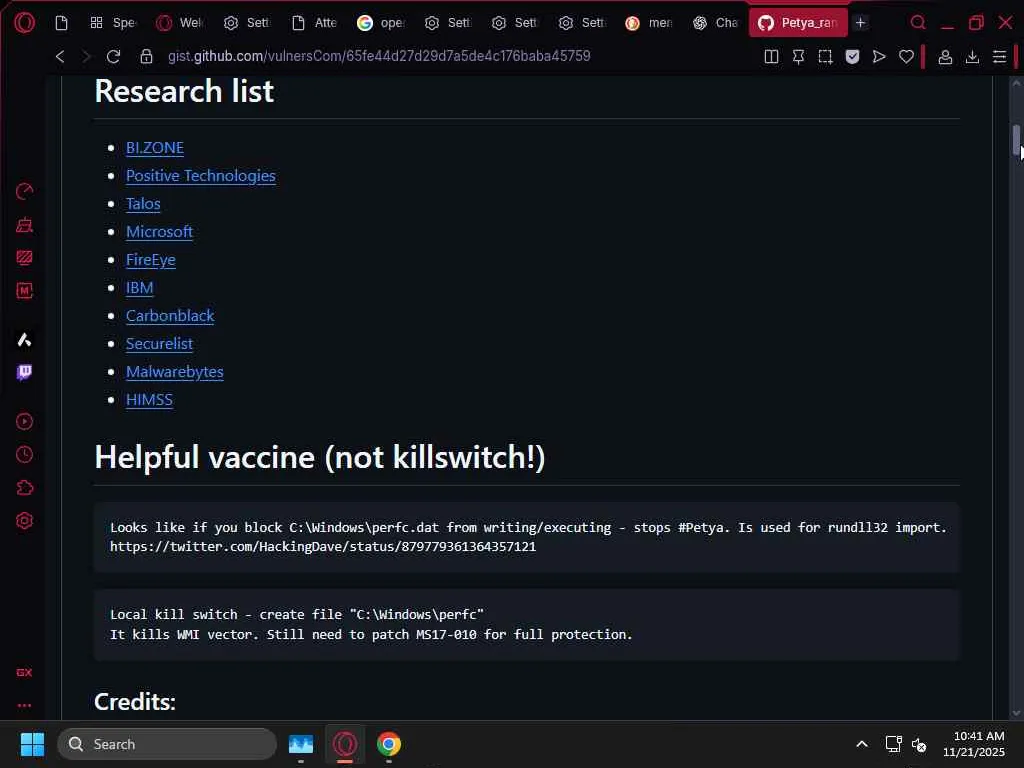Open the History clock sidebar icon

24,455
